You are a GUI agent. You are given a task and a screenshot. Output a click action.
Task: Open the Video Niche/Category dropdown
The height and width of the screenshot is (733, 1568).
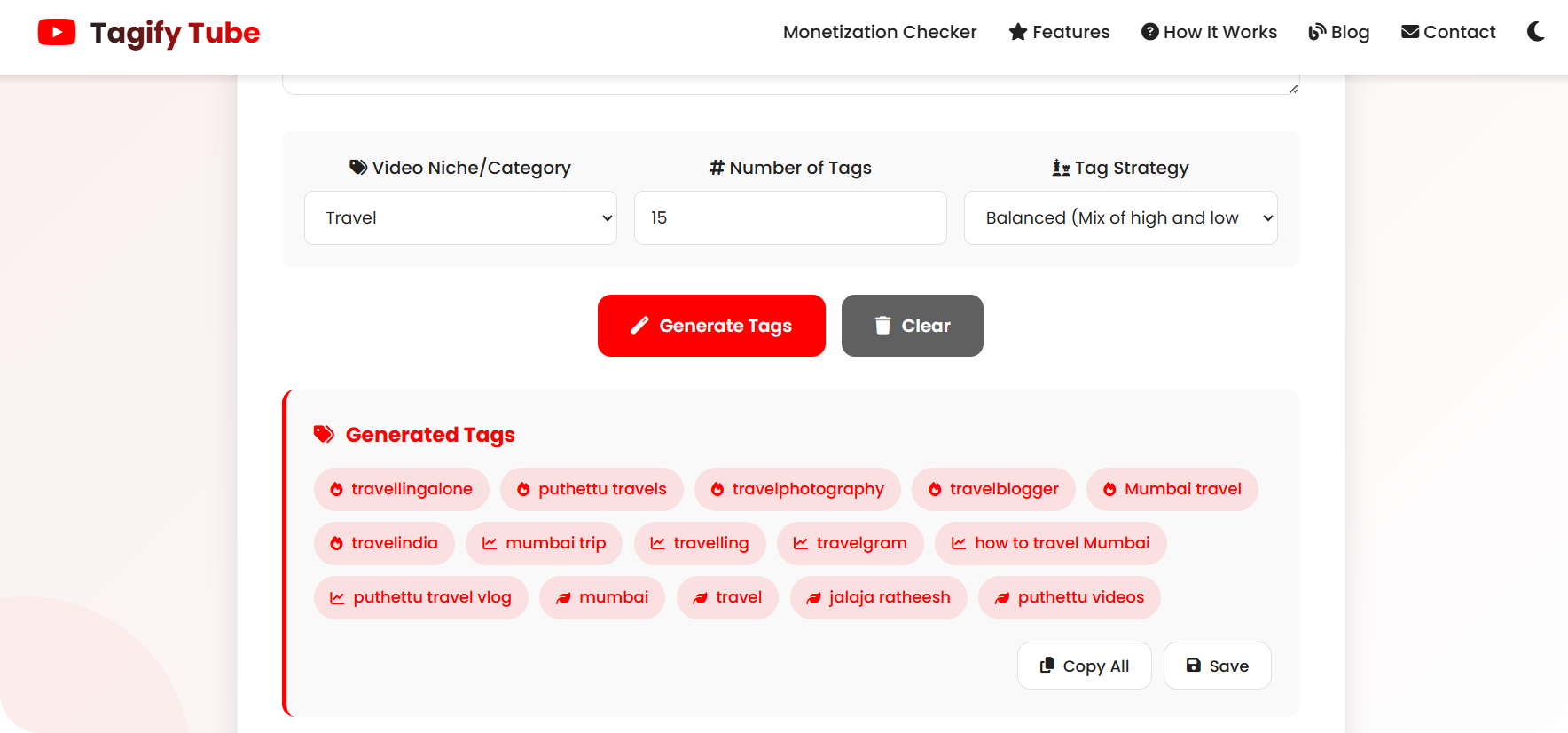tap(460, 218)
